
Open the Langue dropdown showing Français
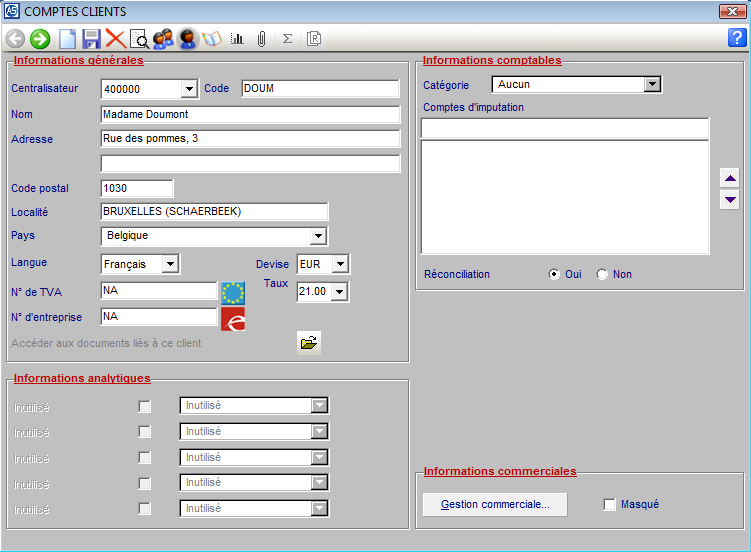coord(170,264)
